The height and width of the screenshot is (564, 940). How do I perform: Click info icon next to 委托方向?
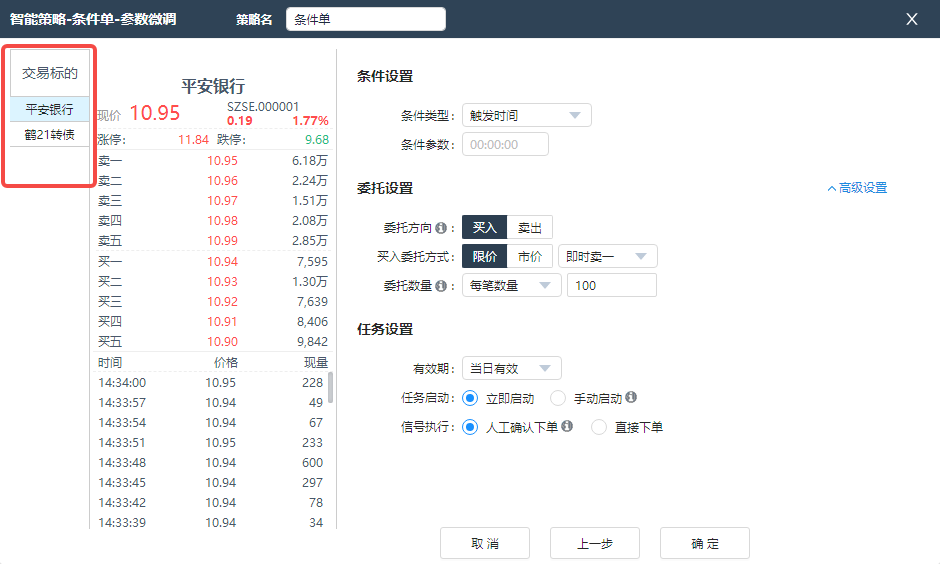click(x=452, y=228)
